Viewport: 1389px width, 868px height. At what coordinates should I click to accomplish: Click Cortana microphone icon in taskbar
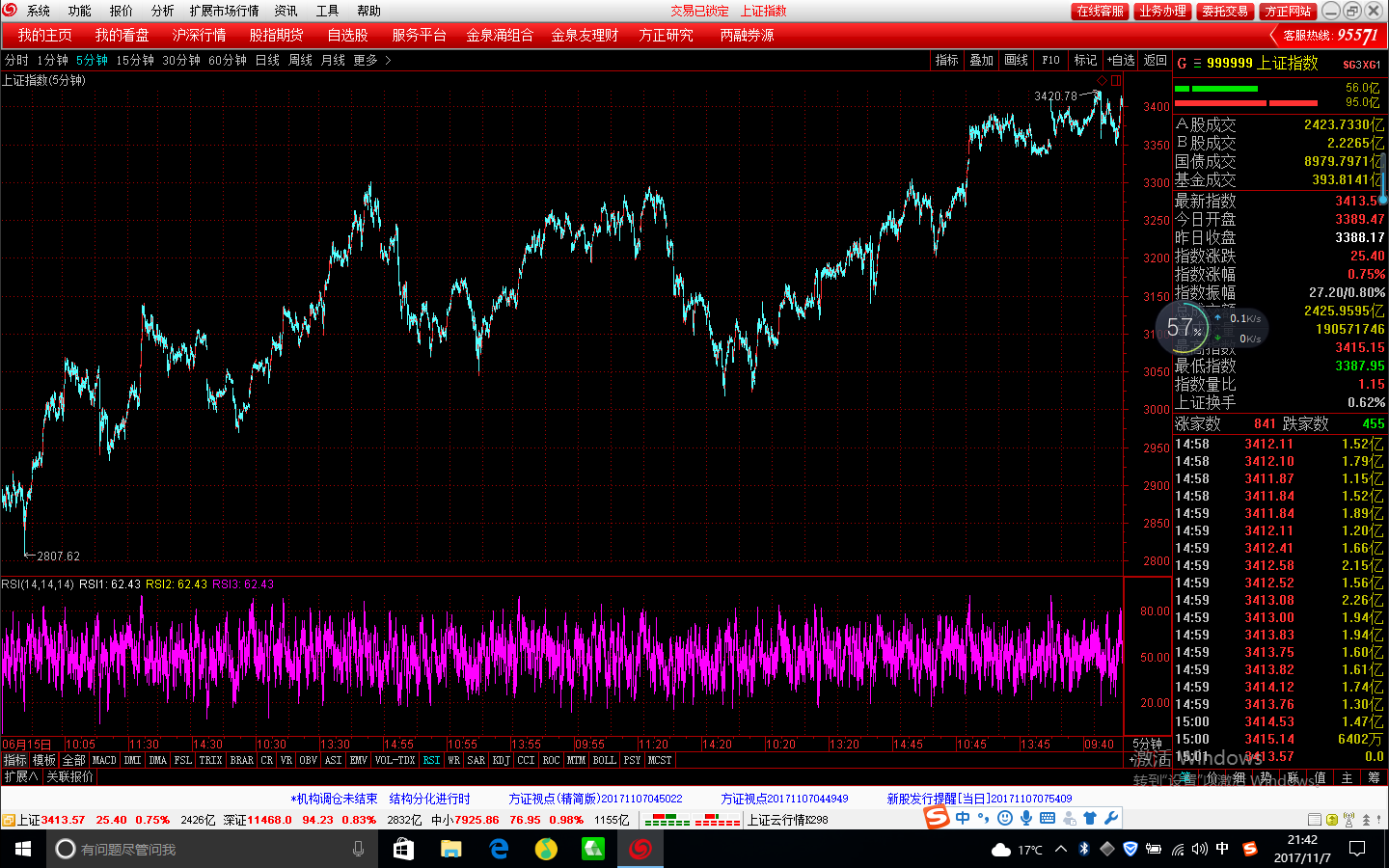358,849
